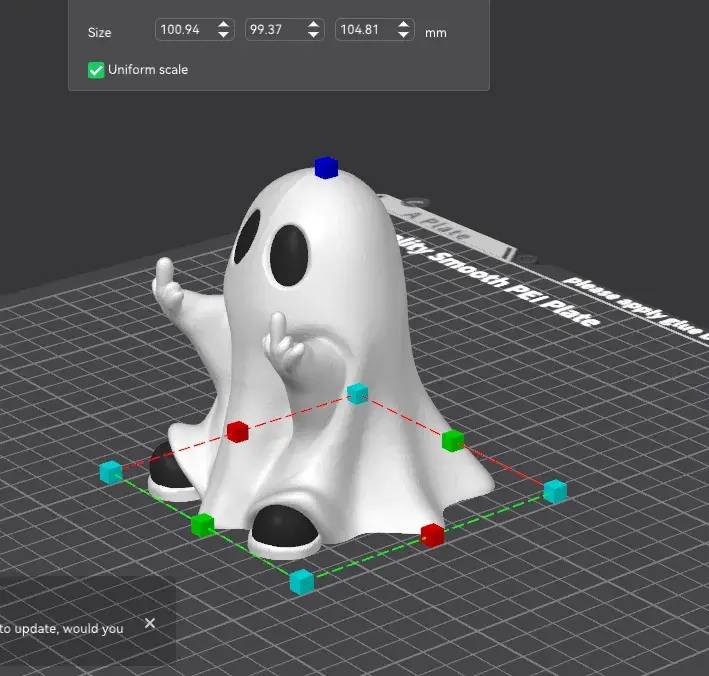709x676 pixels.
Task: Grab the leftmost cyan corner scale handle
Action: click(110, 472)
